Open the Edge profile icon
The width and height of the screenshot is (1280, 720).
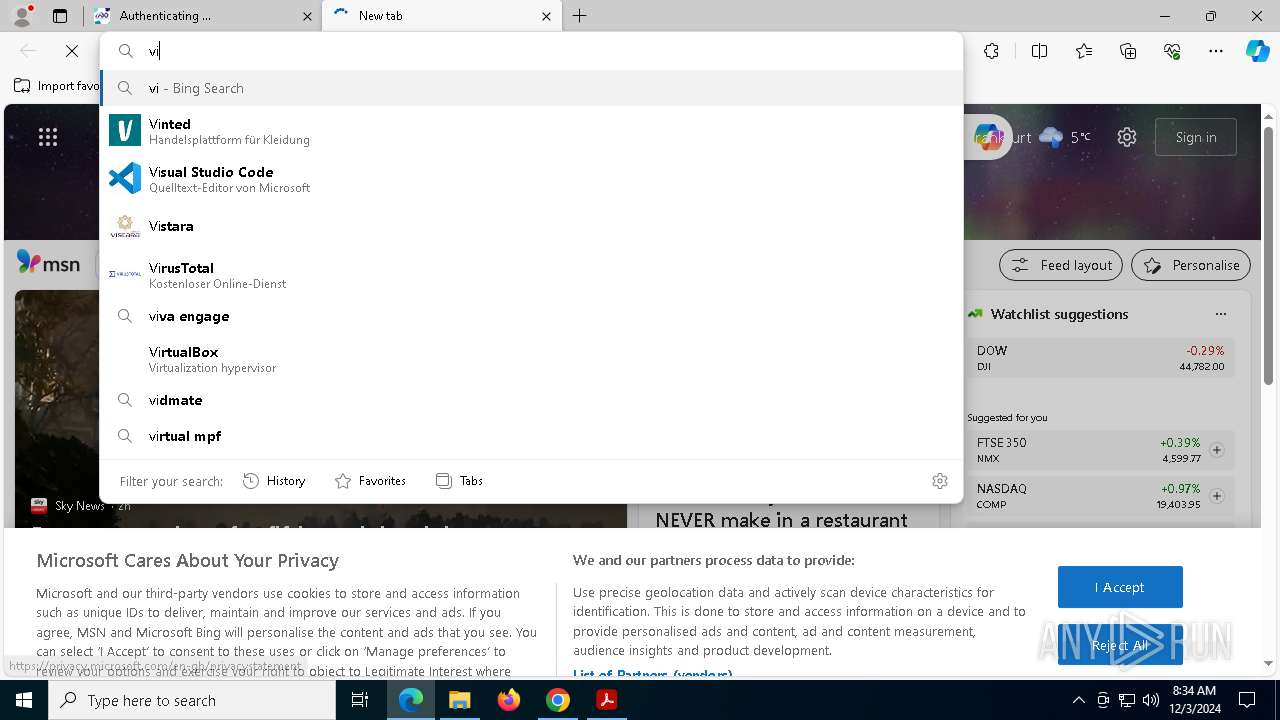point(22,16)
